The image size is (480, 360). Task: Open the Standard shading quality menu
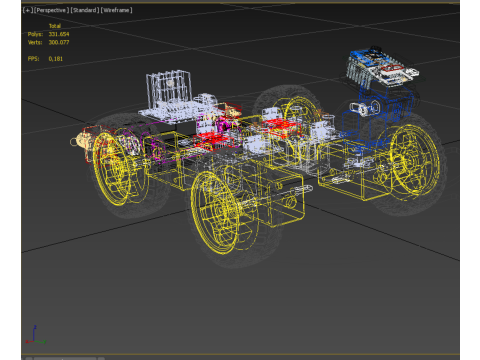click(85, 10)
